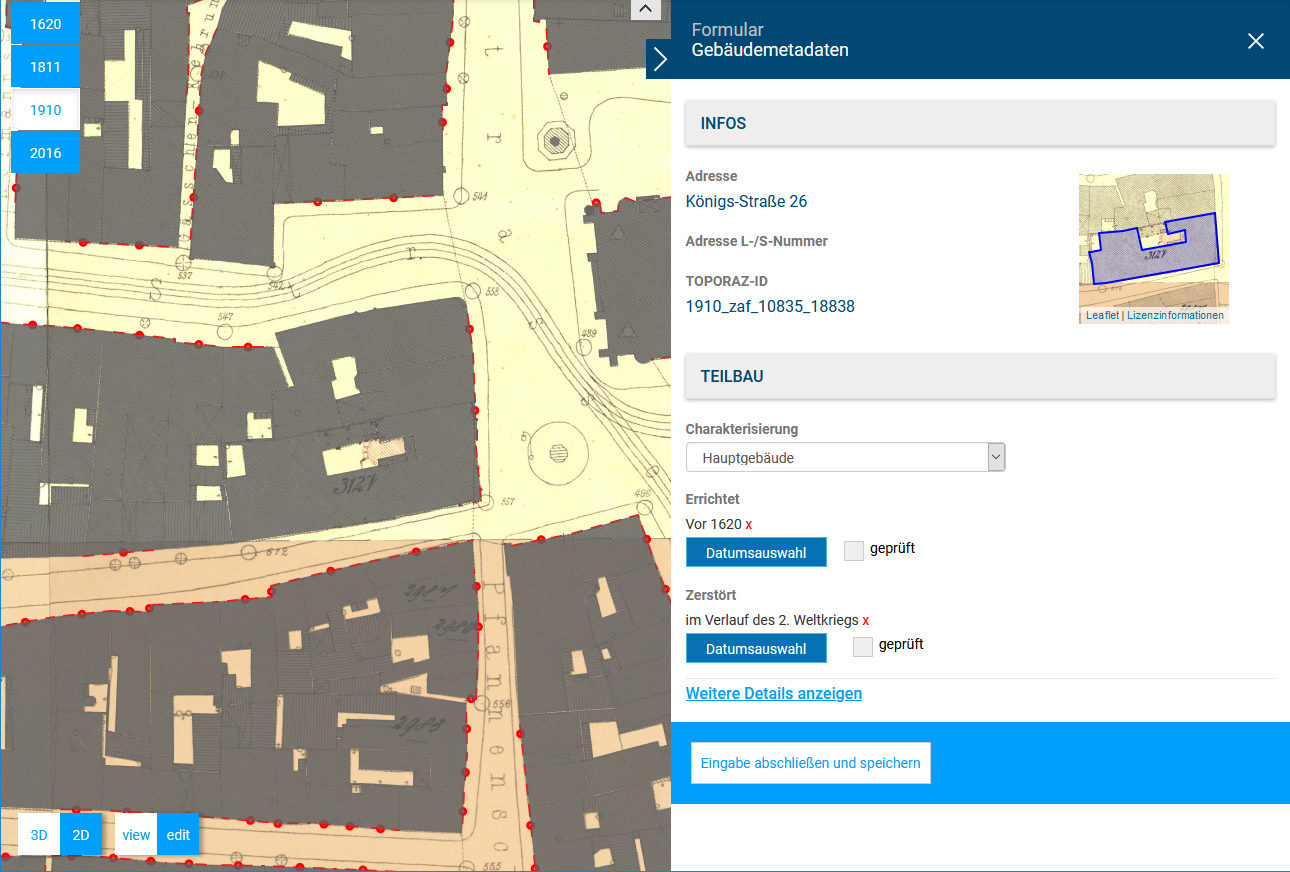Remove the '2. Weltkriegs' destruction date
Viewport: 1290px width, 872px height.
pos(866,620)
